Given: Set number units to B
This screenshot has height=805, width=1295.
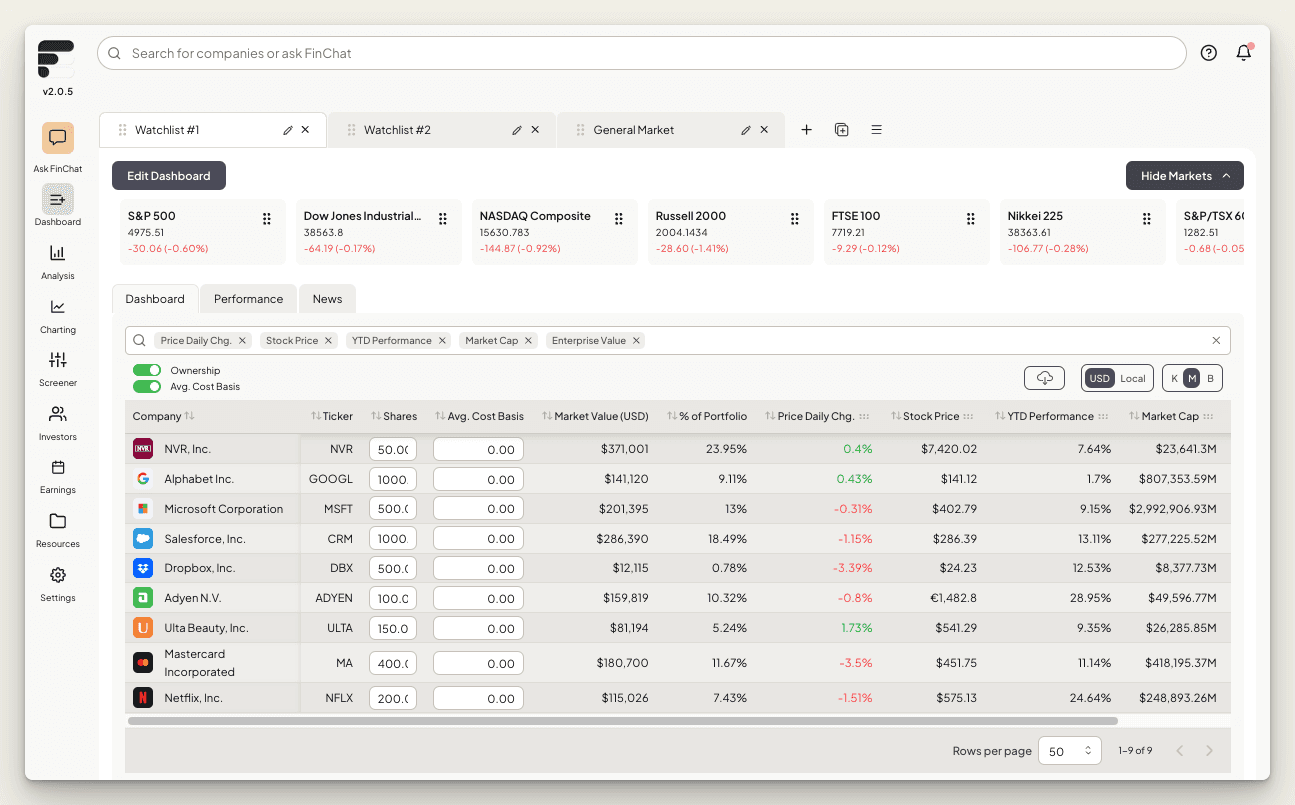Looking at the screenshot, I should point(1210,378).
